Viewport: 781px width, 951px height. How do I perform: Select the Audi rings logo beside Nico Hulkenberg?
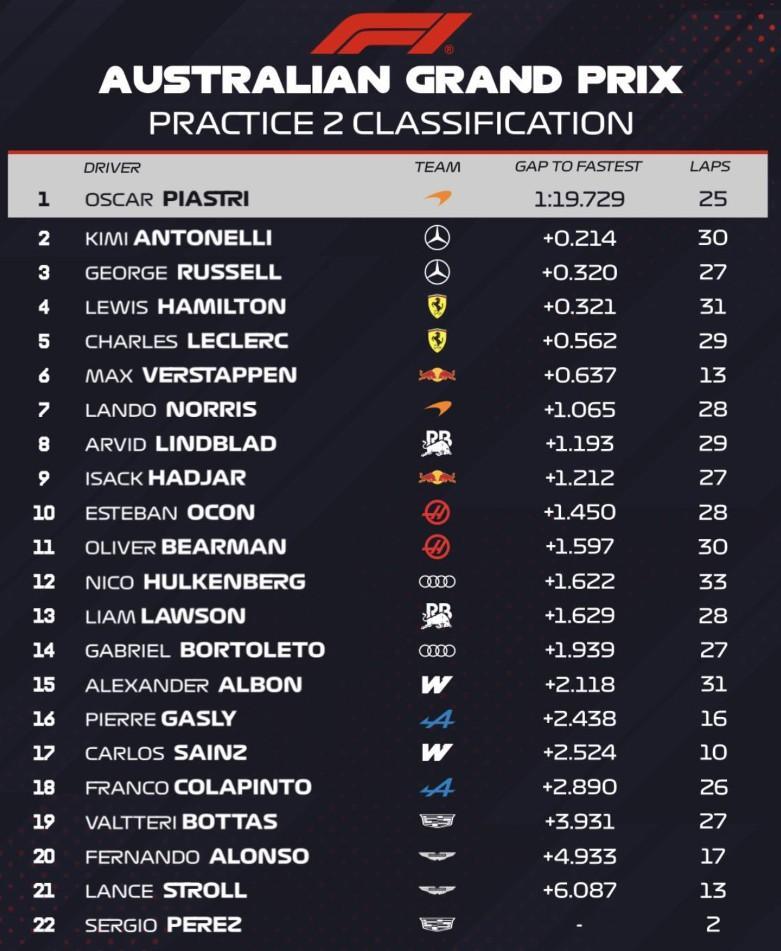click(437, 581)
